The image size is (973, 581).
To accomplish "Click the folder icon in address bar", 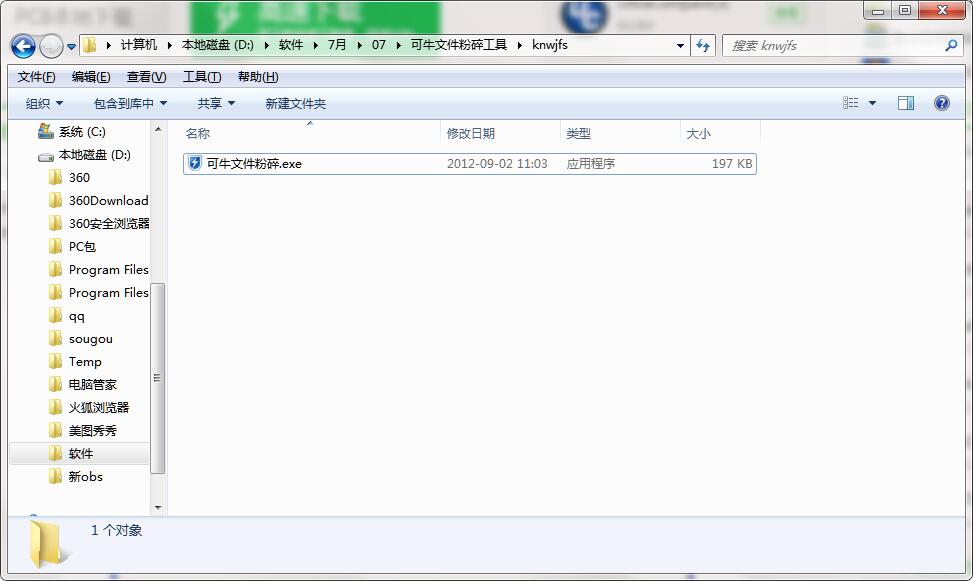I will click(90, 45).
